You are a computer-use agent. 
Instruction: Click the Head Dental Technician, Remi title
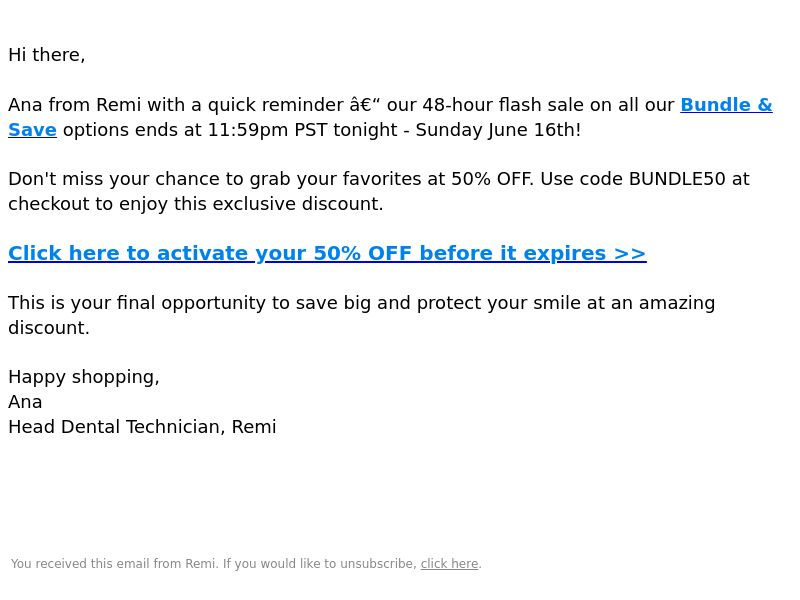coord(142,427)
